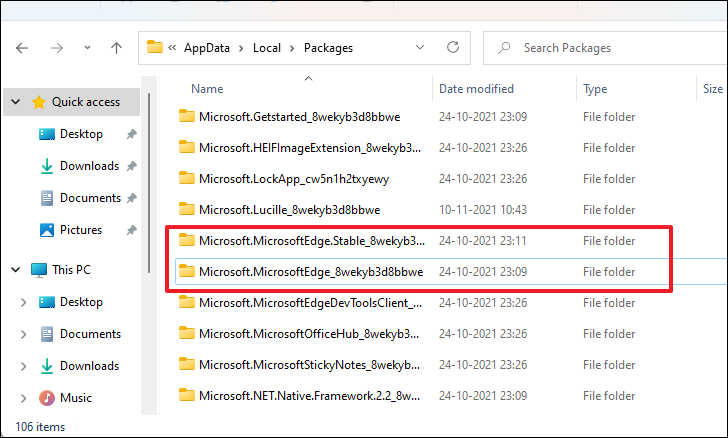Select the Microsoft.LockApp_cw5n1h2txyewy folder
This screenshot has width=728, height=438.
[x=294, y=179]
